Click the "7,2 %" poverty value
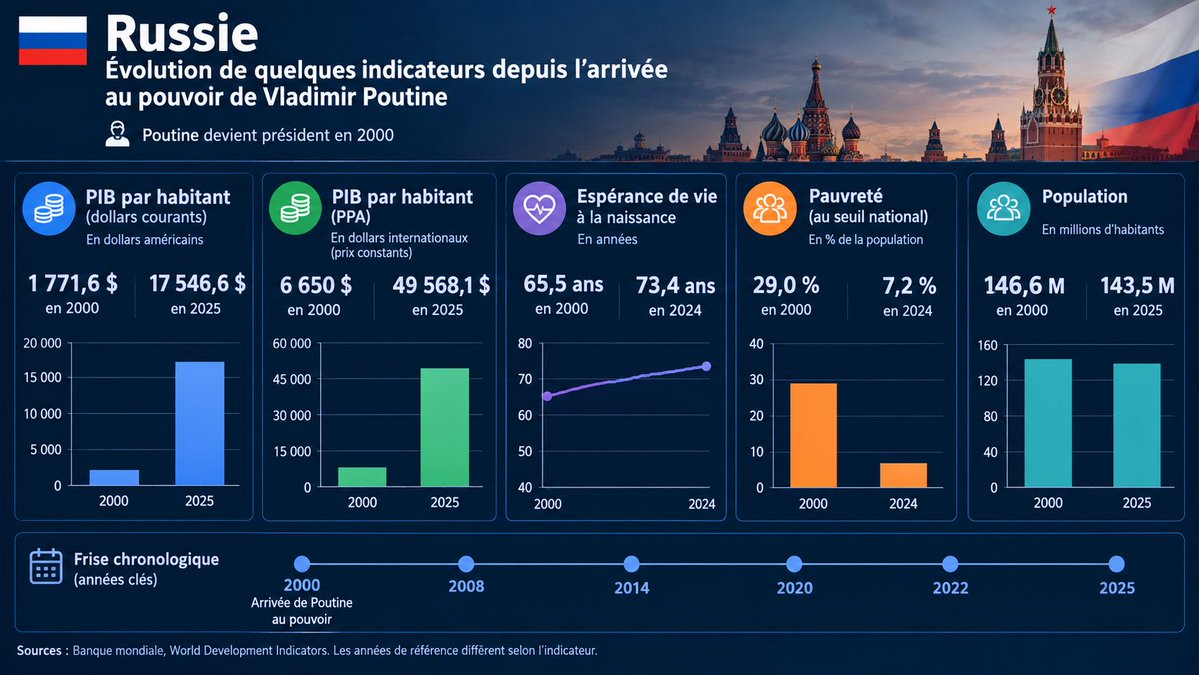1199x675 pixels. [x=909, y=286]
